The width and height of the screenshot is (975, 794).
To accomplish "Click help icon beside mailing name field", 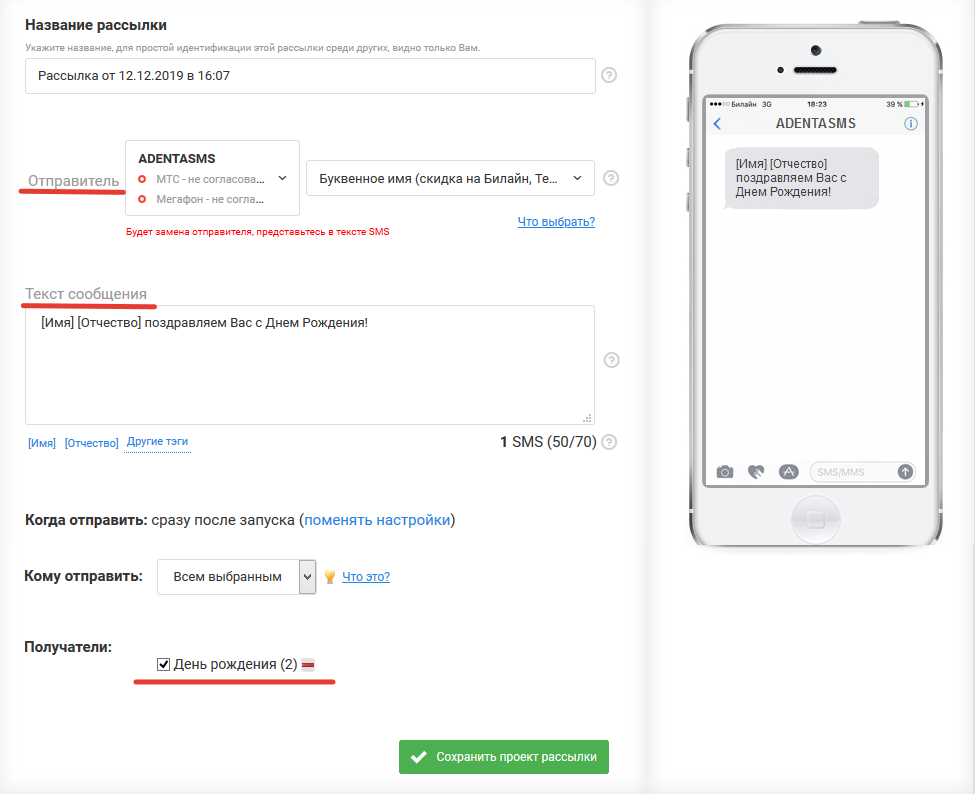I will point(609,75).
